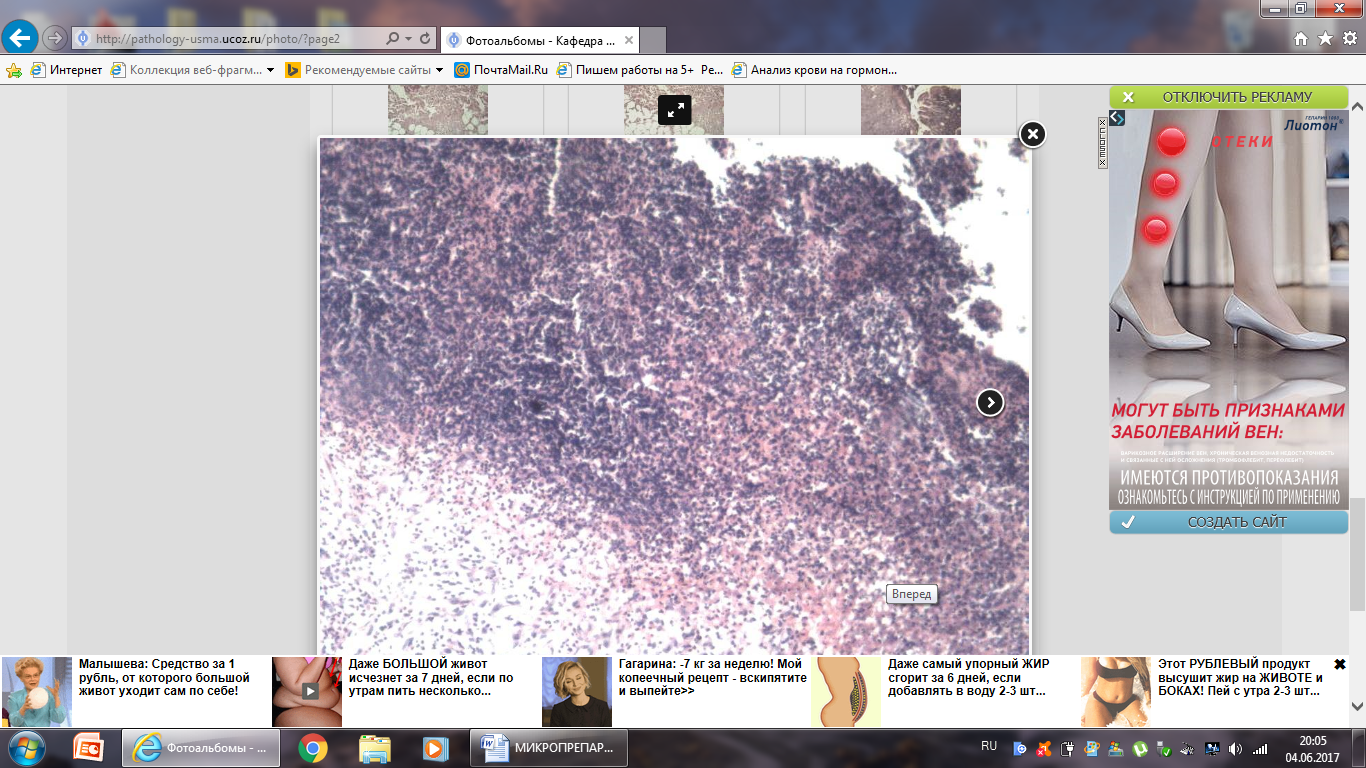Go back using the browser Back arrow
The width and height of the screenshot is (1366, 768).
pyautogui.click(x=21, y=39)
